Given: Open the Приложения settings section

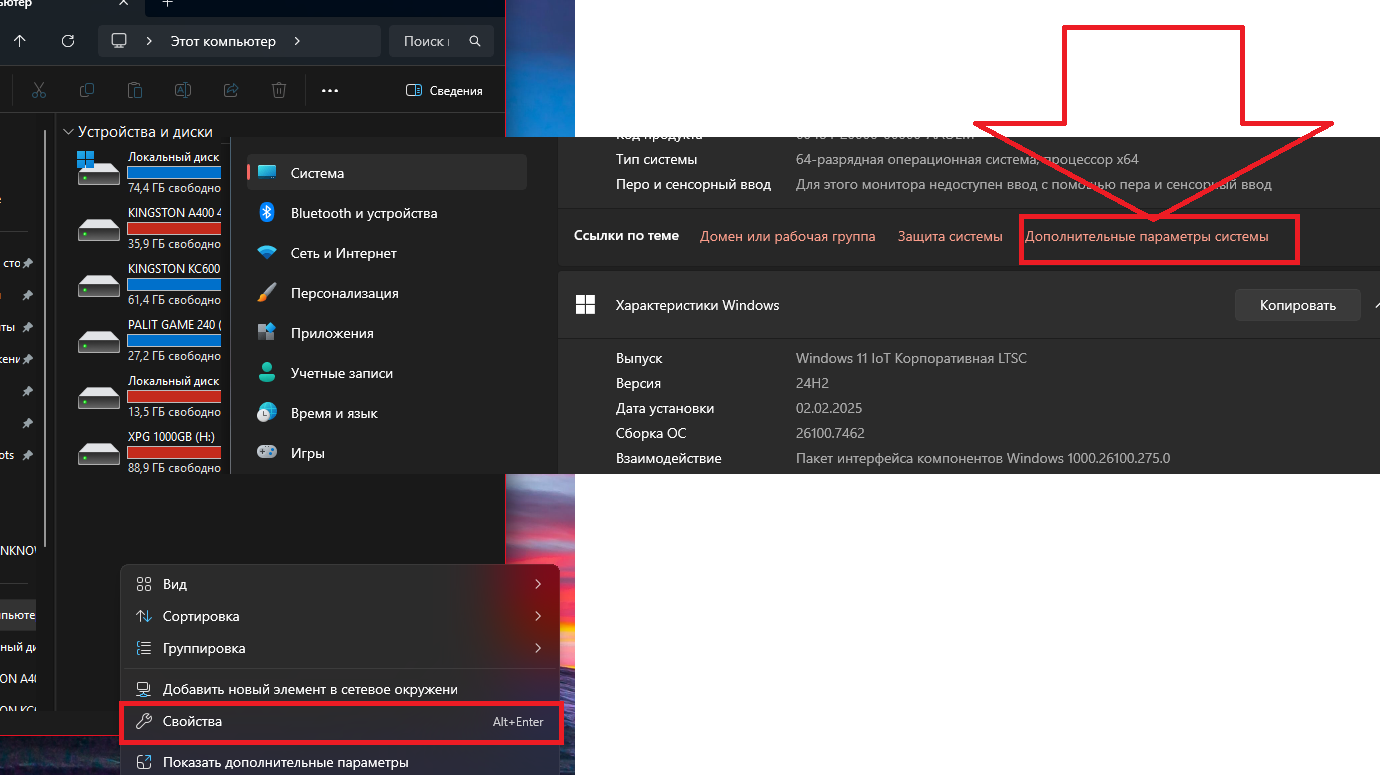Looking at the screenshot, I should [x=387, y=333].
